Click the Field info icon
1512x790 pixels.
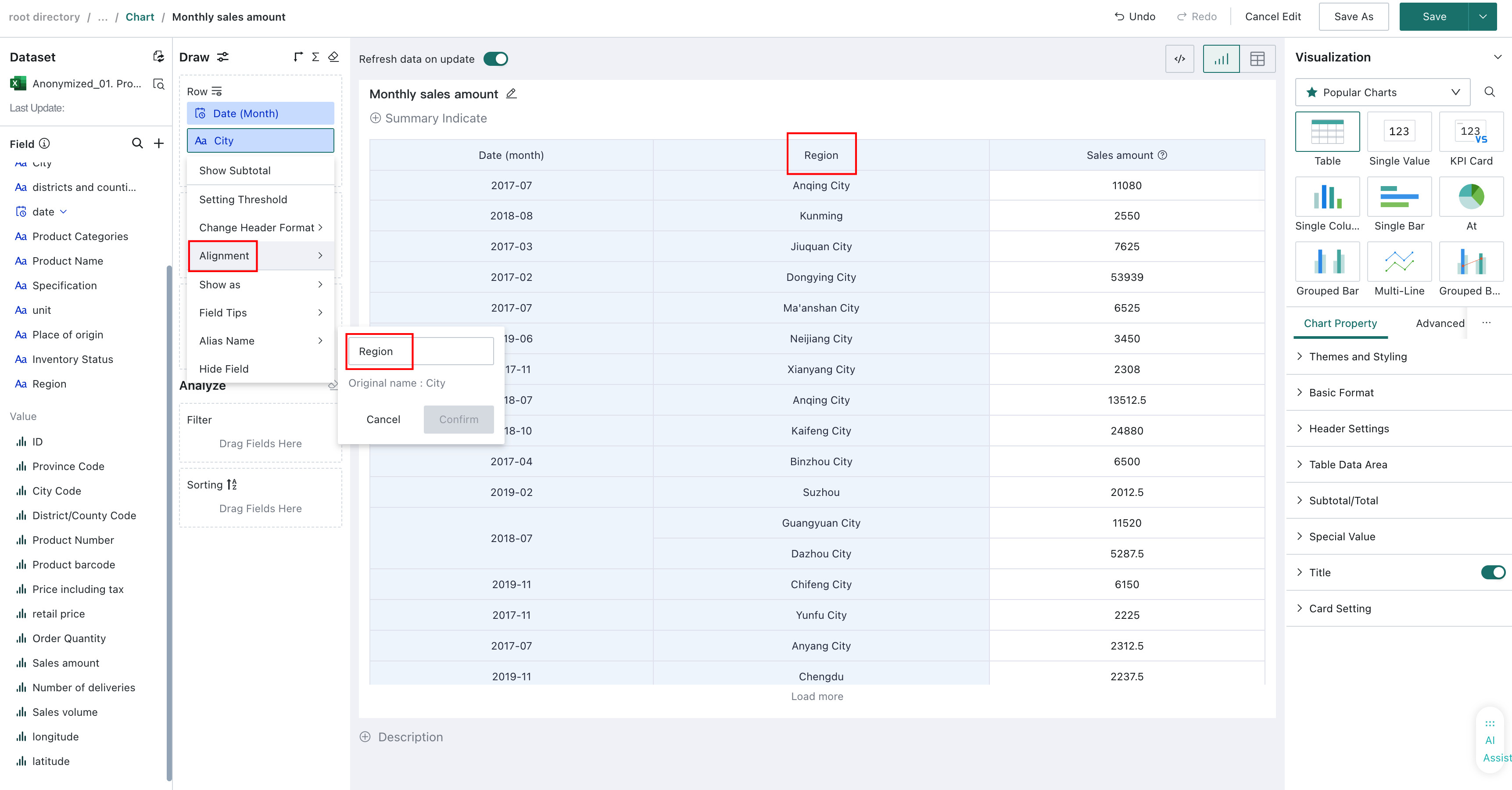(45, 143)
